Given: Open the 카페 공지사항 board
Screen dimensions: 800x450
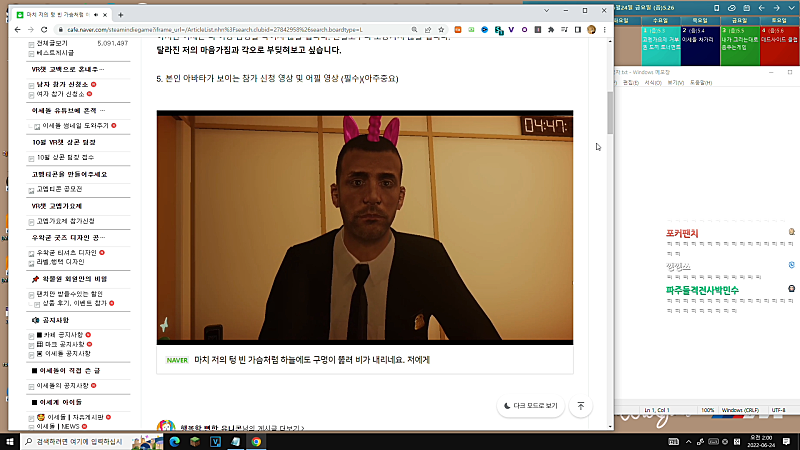Looking at the screenshot, I should [x=63, y=335].
